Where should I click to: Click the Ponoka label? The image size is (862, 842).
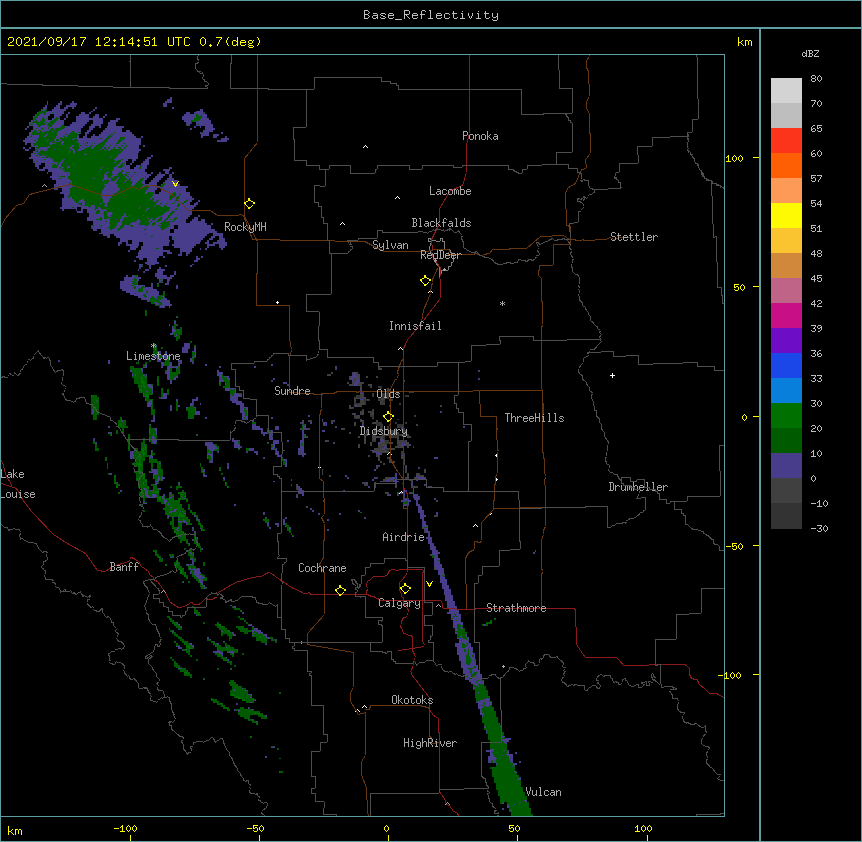480,136
